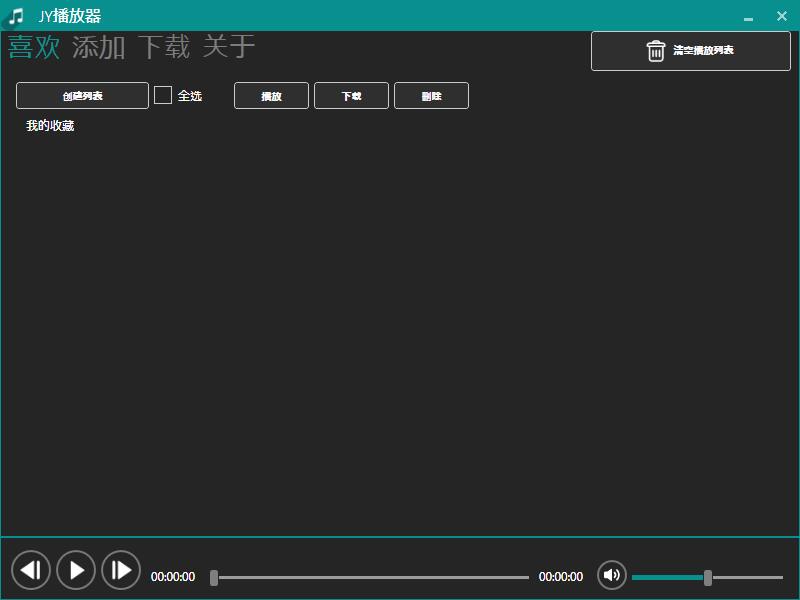Click the speaker volume icon
Image resolution: width=800 pixels, height=600 pixels.
(x=612, y=576)
